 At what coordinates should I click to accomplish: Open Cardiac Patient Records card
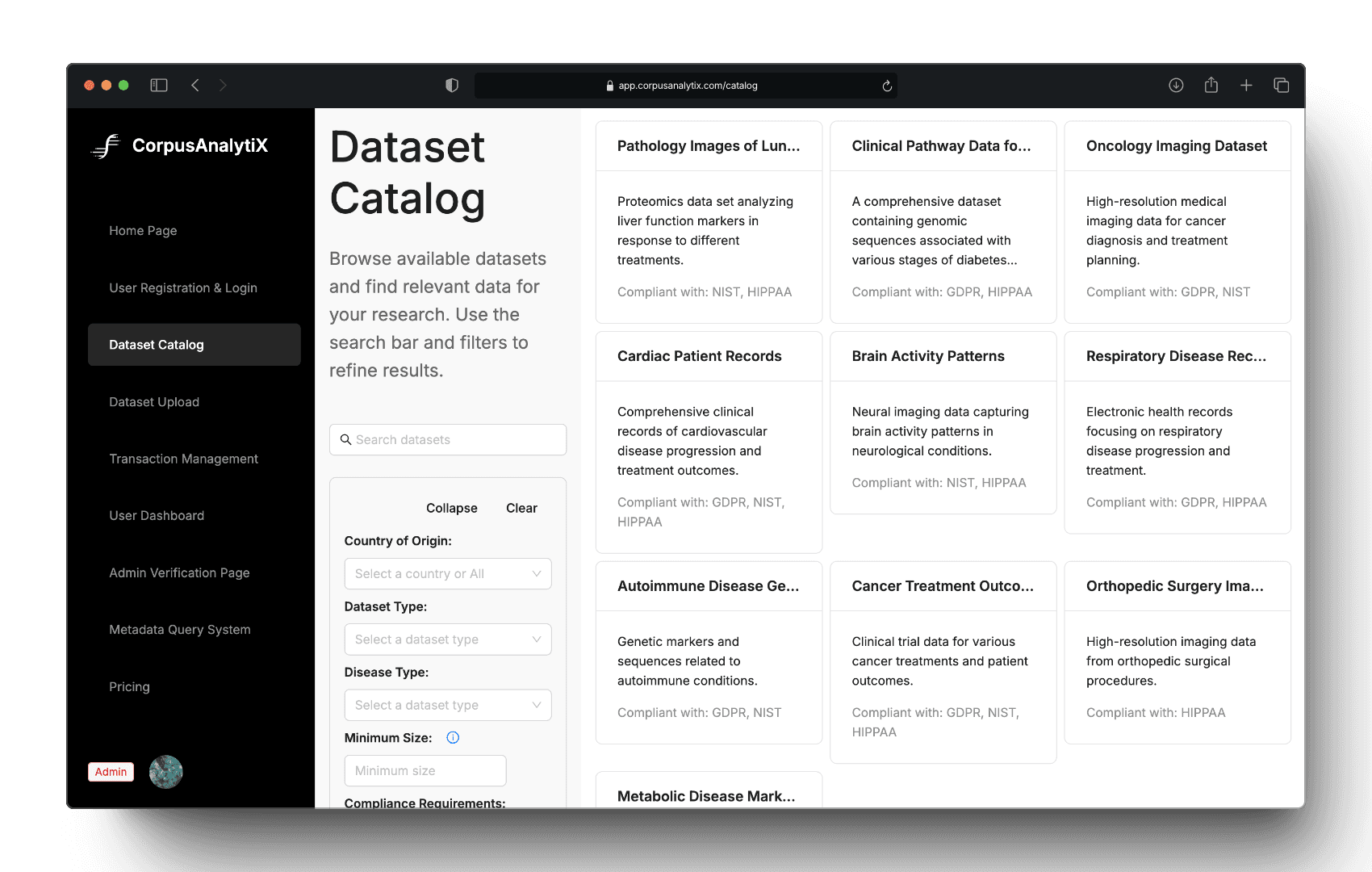pyautogui.click(x=709, y=442)
